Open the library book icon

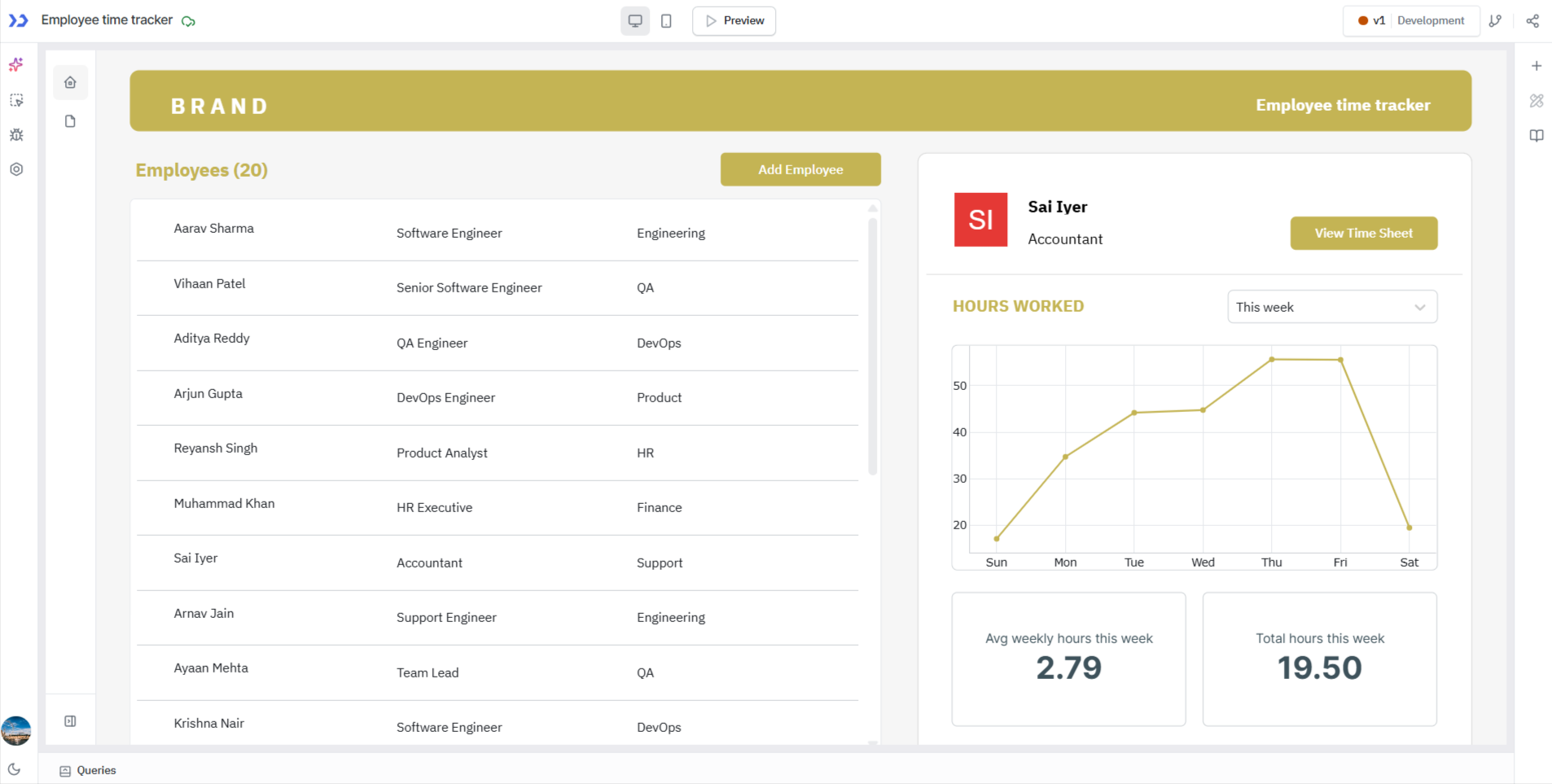click(x=1537, y=135)
